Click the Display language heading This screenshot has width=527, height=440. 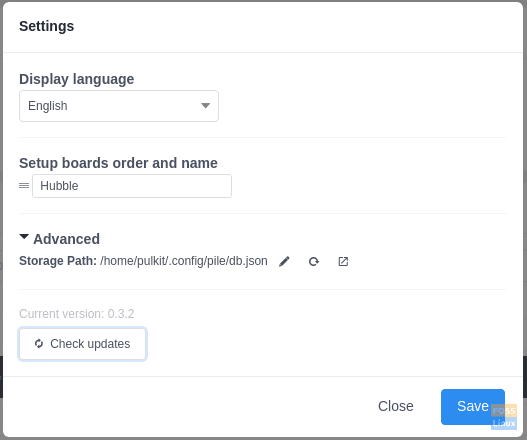click(x=77, y=79)
